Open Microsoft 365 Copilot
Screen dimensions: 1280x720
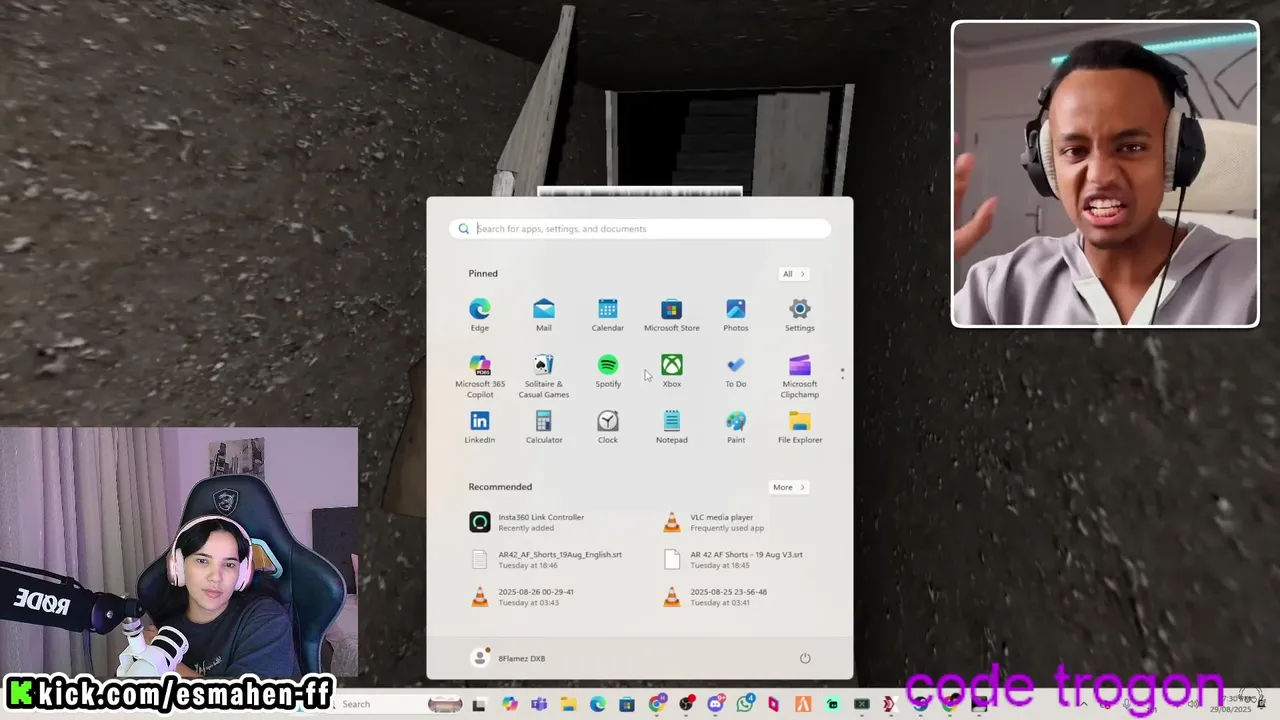click(480, 376)
